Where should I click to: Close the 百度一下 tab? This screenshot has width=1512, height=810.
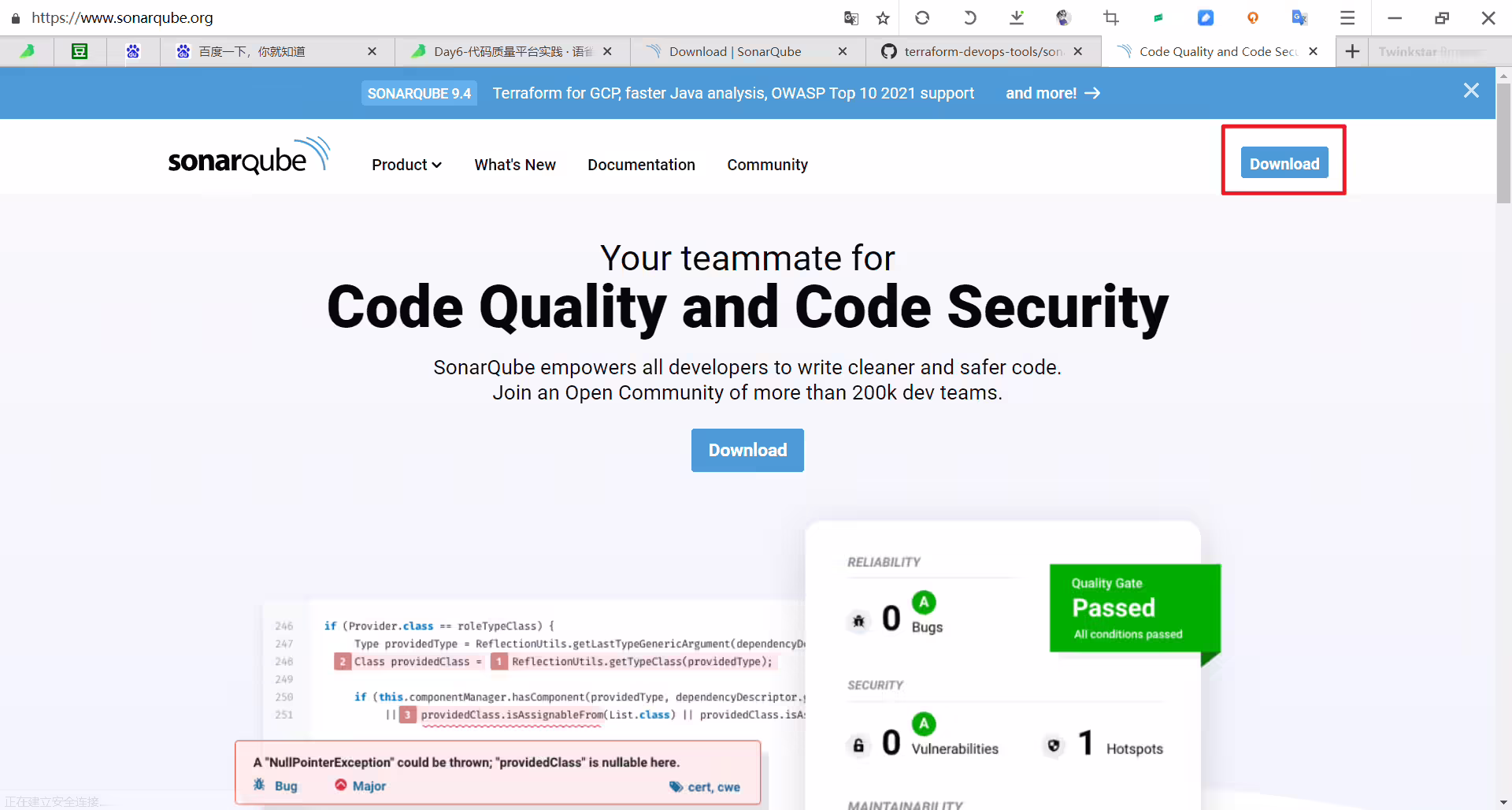click(x=372, y=51)
